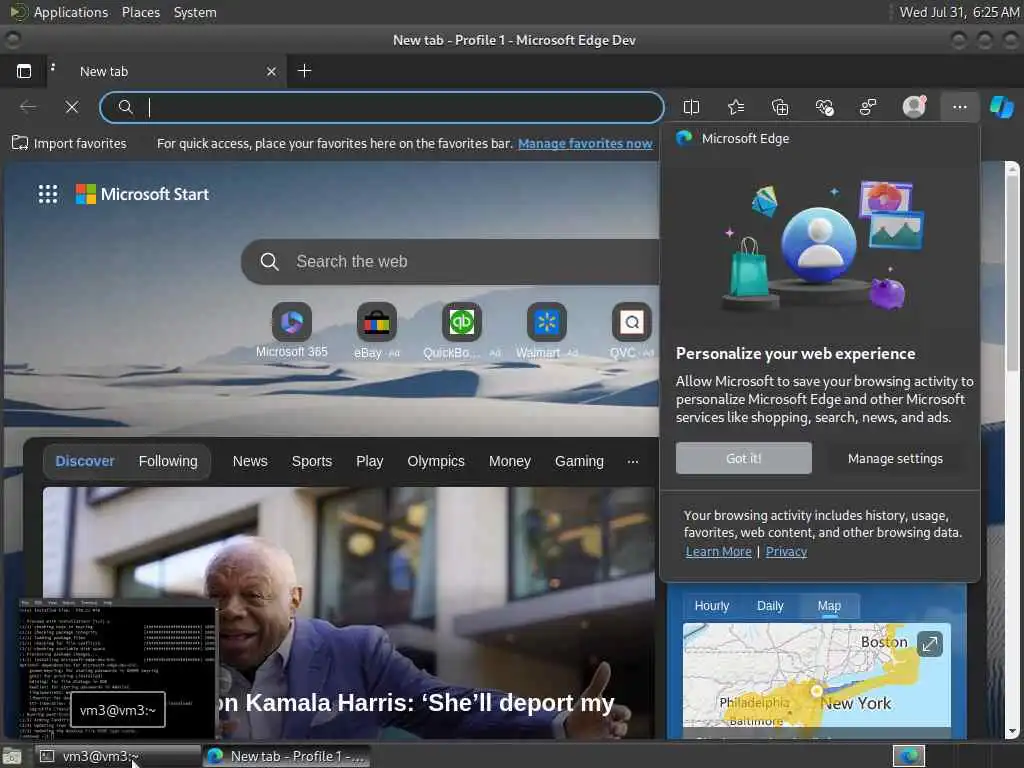Open the Walmart shortcut tile

[x=547, y=330]
